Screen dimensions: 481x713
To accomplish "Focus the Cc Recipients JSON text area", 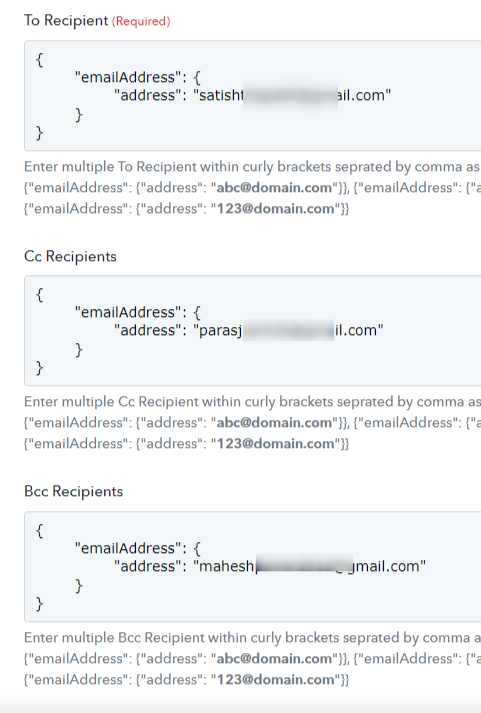I will pos(253,331).
